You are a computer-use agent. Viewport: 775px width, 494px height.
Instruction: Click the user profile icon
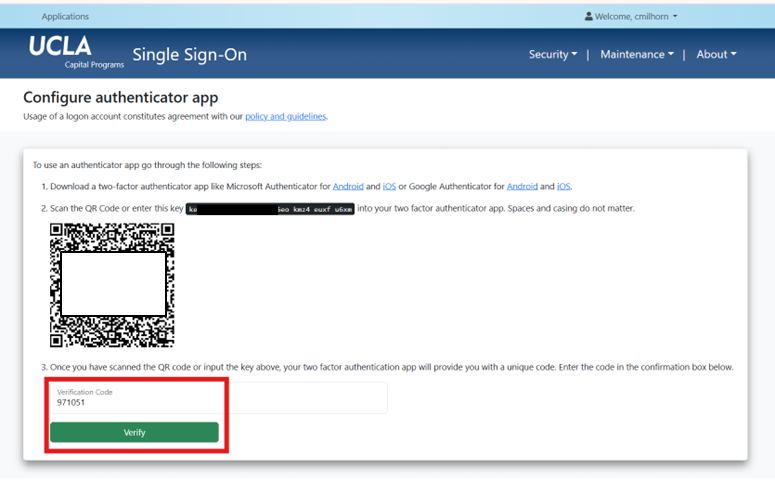click(589, 16)
